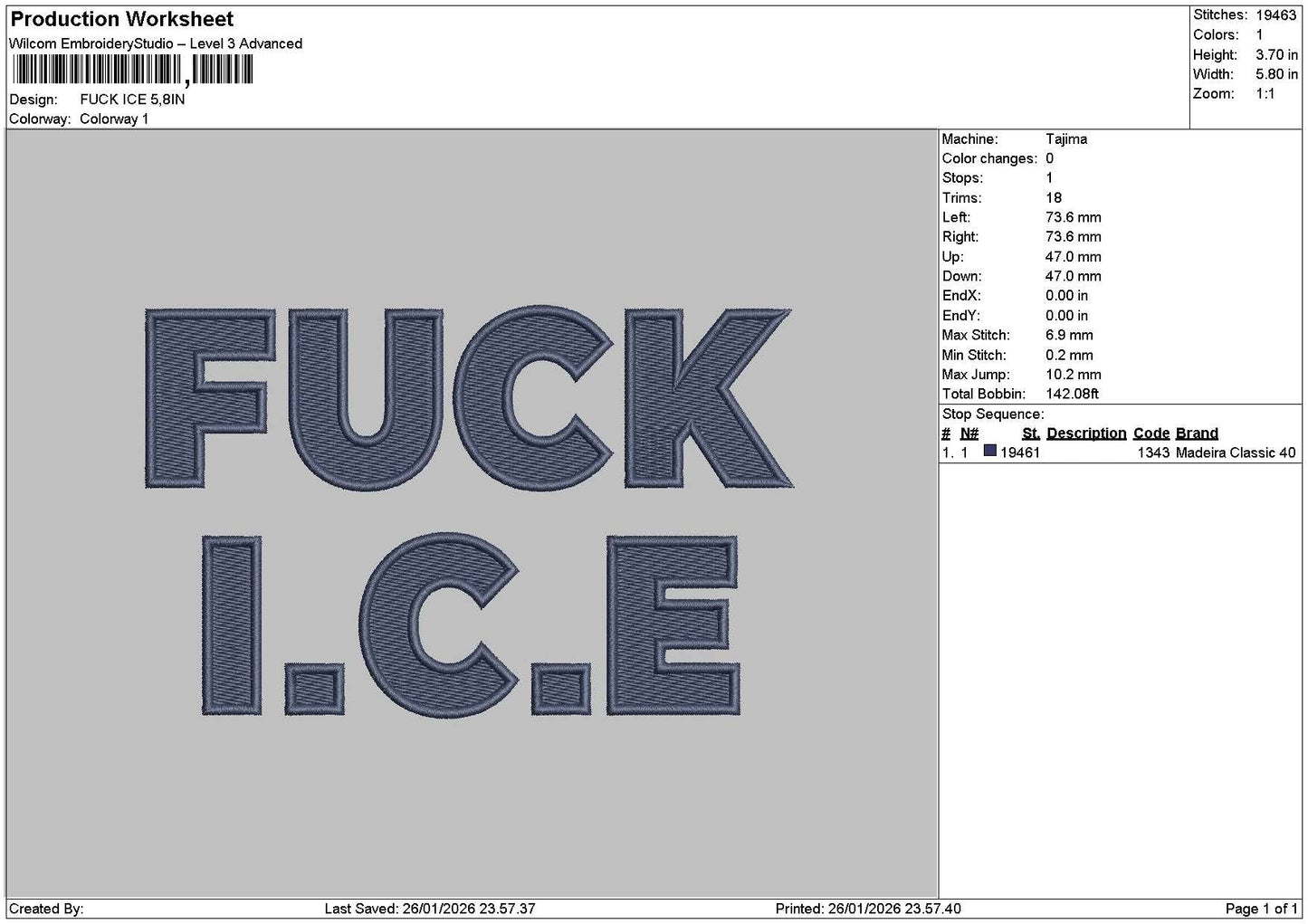
Task: Click the Right value 73.6 mm
Action: click(x=1074, y=237)
